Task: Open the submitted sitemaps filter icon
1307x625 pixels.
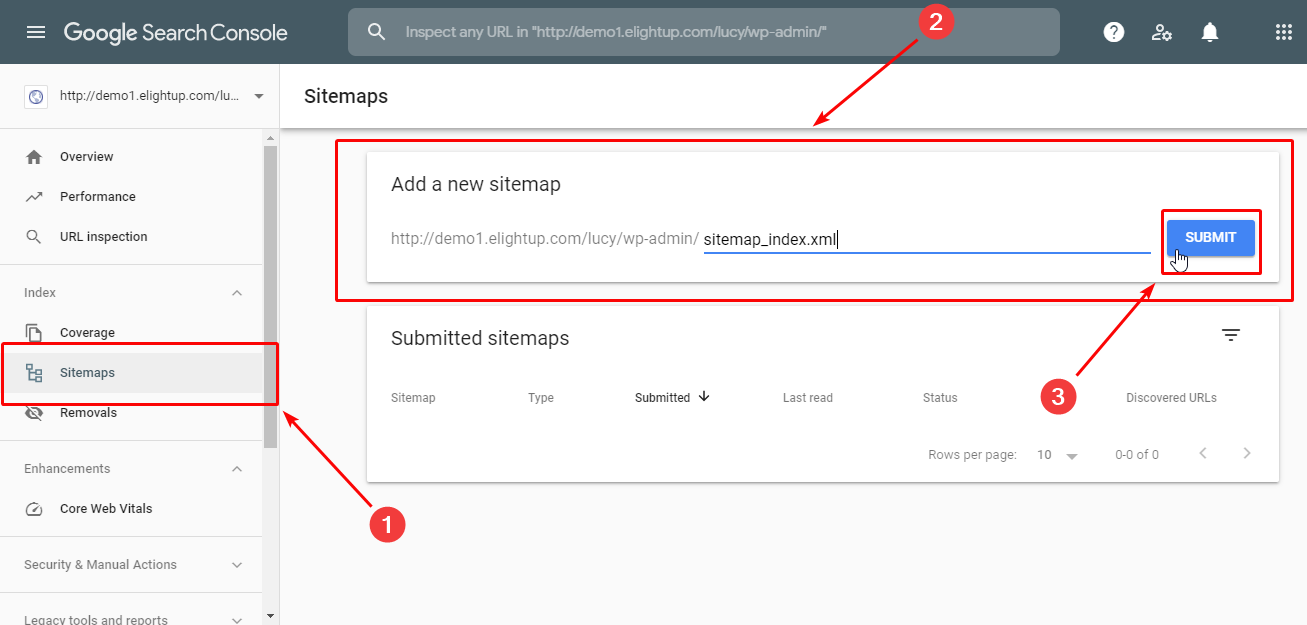Action: coord(1231,336)
